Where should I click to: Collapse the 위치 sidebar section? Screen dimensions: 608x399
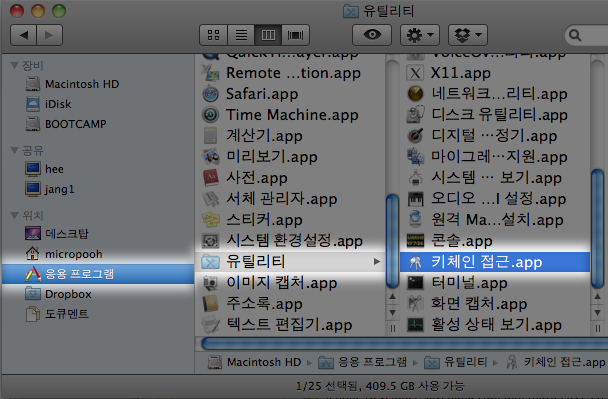[x=15, y=215]
